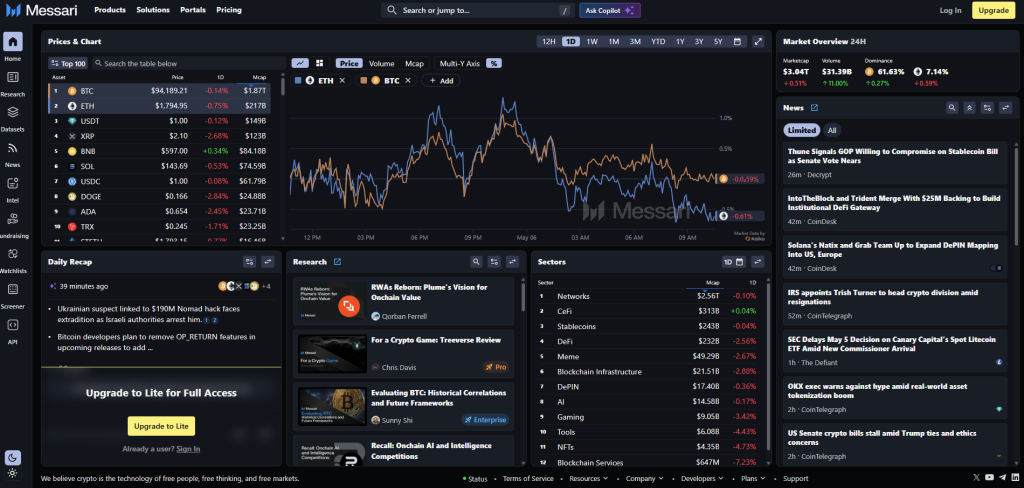The image size is (1024, 488).
Task: Remove BTC from the chart
Action: pyautogui.click(x=408, y=80)
